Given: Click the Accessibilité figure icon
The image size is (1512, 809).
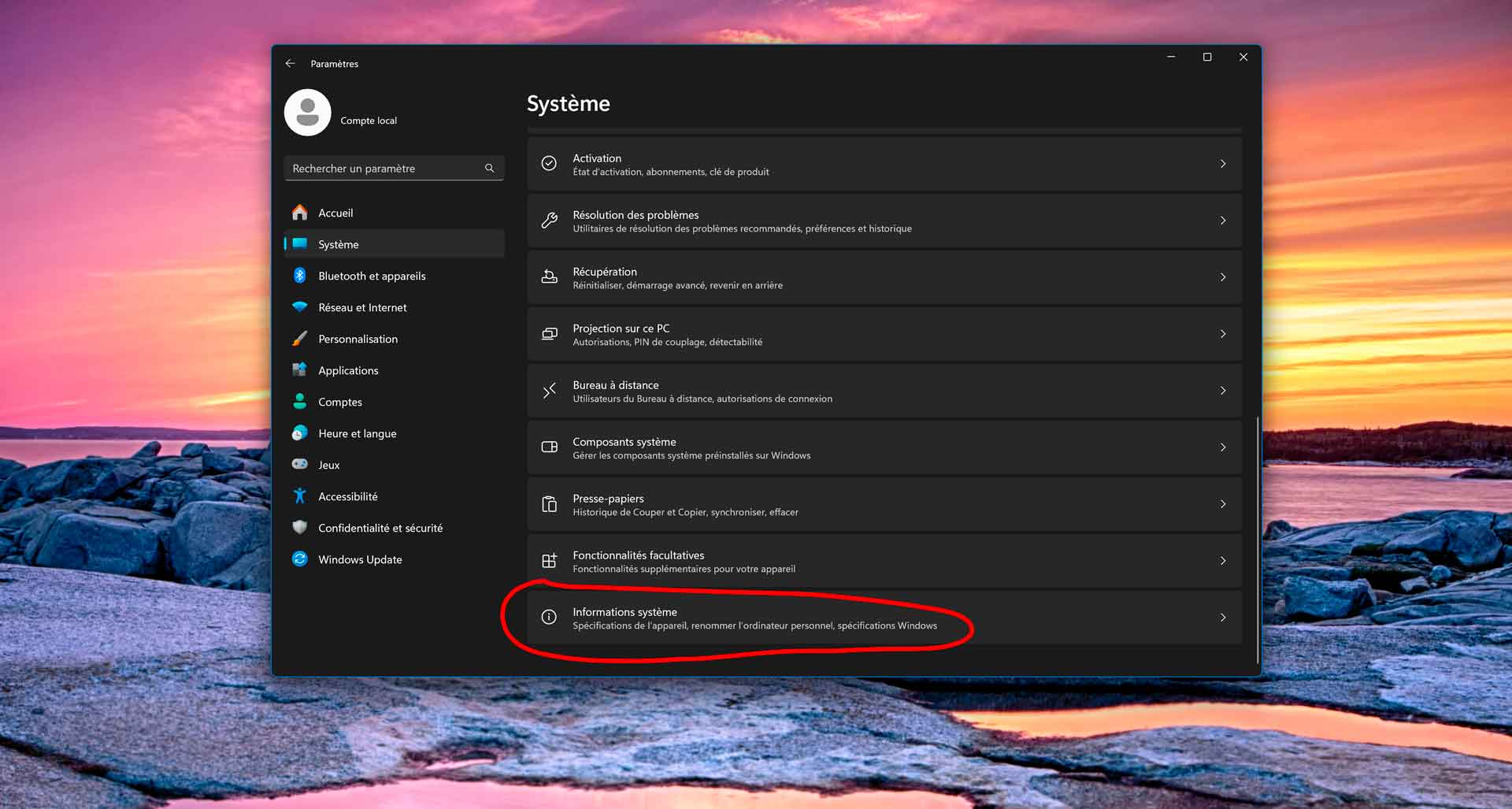Looking at the screenshot, I should point(299,496).
